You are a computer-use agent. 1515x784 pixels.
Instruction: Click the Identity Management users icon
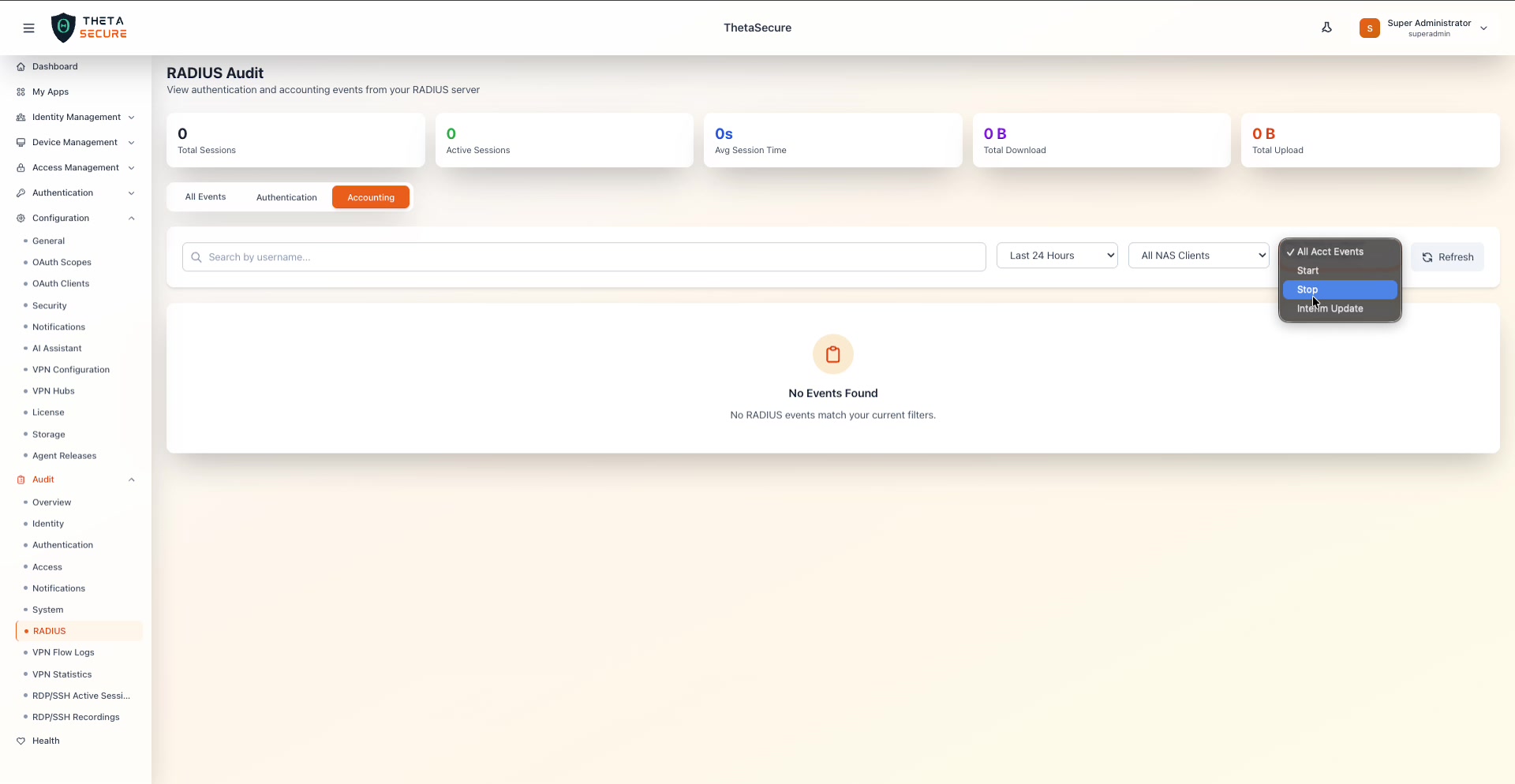21,117
